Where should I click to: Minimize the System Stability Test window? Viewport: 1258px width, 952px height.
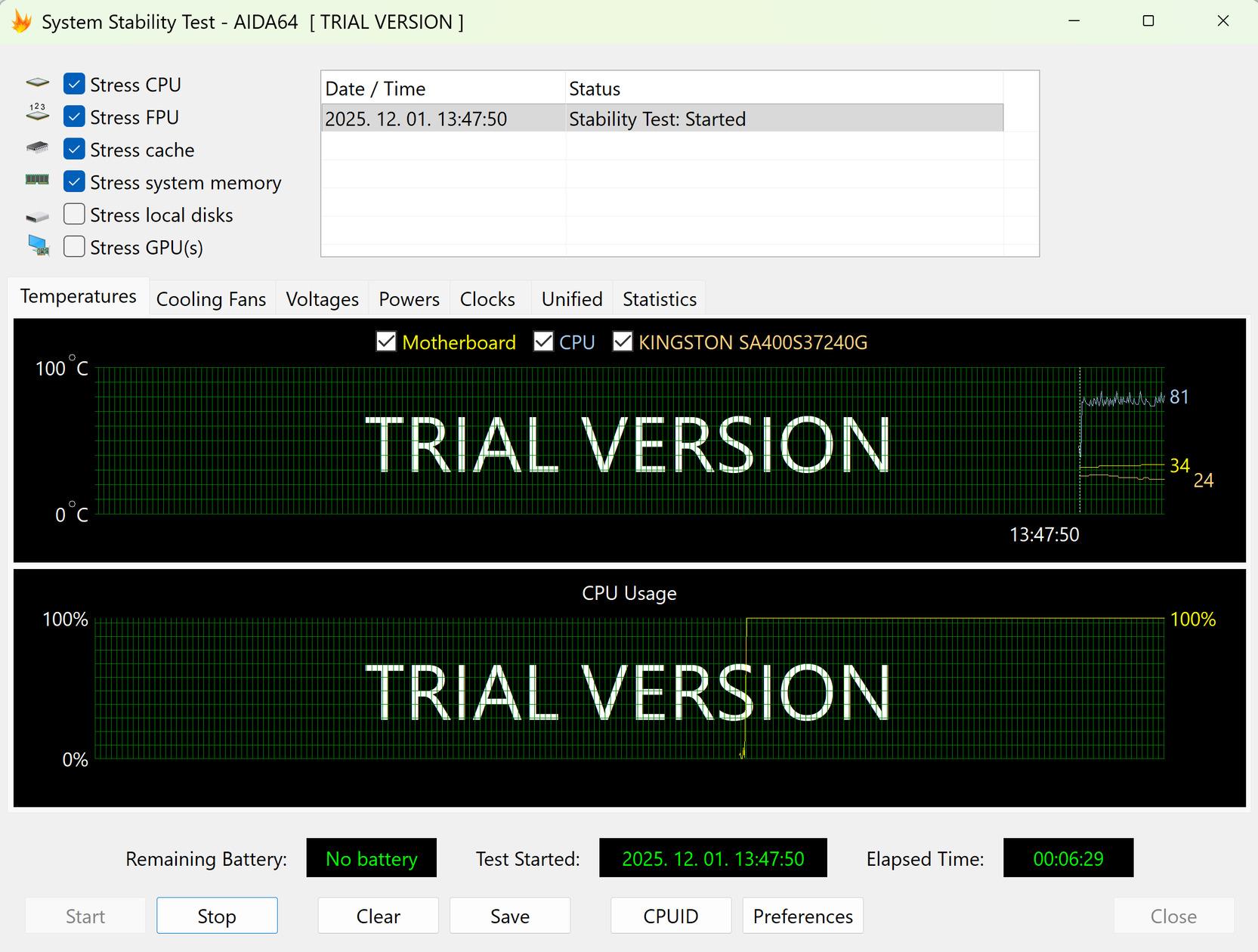click(x=1074, y=21)
